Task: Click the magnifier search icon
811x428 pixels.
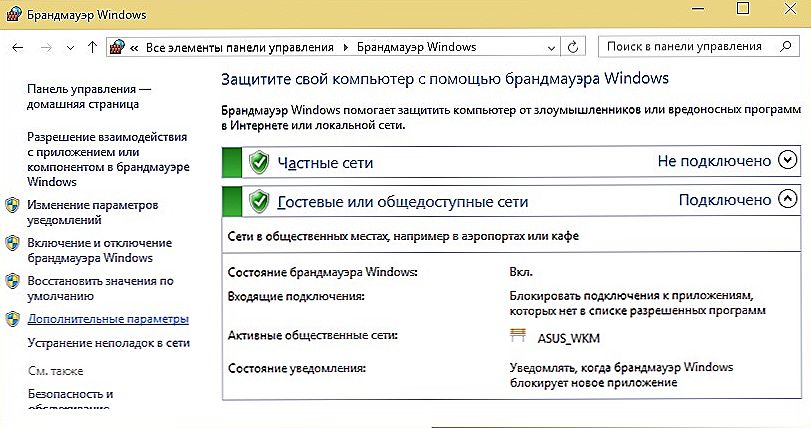Action: tap(786, 47)
